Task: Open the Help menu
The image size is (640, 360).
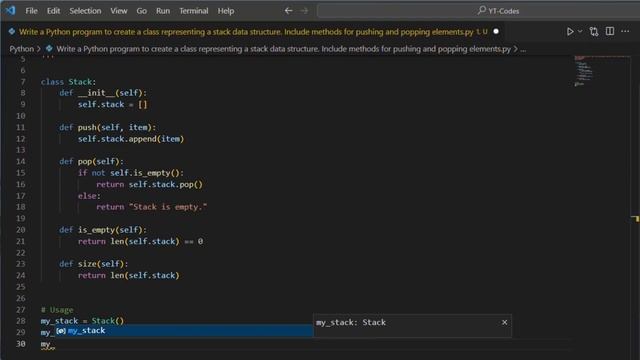Action: tap(226, 11)
